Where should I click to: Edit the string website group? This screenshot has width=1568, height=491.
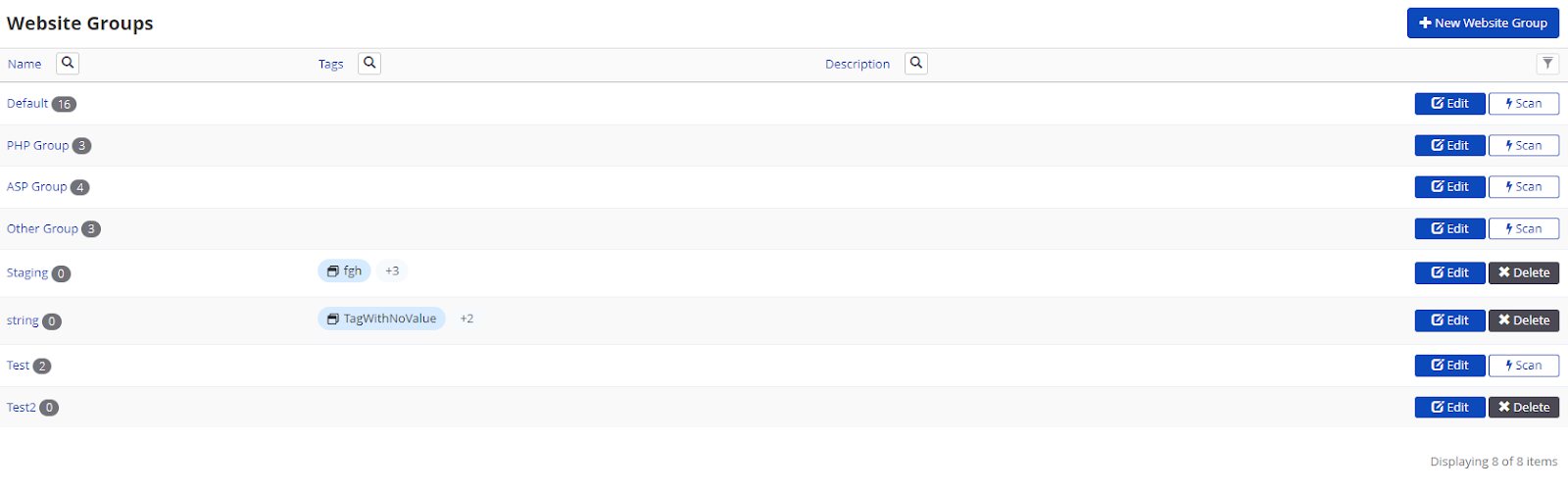[x=1449, y=320]
